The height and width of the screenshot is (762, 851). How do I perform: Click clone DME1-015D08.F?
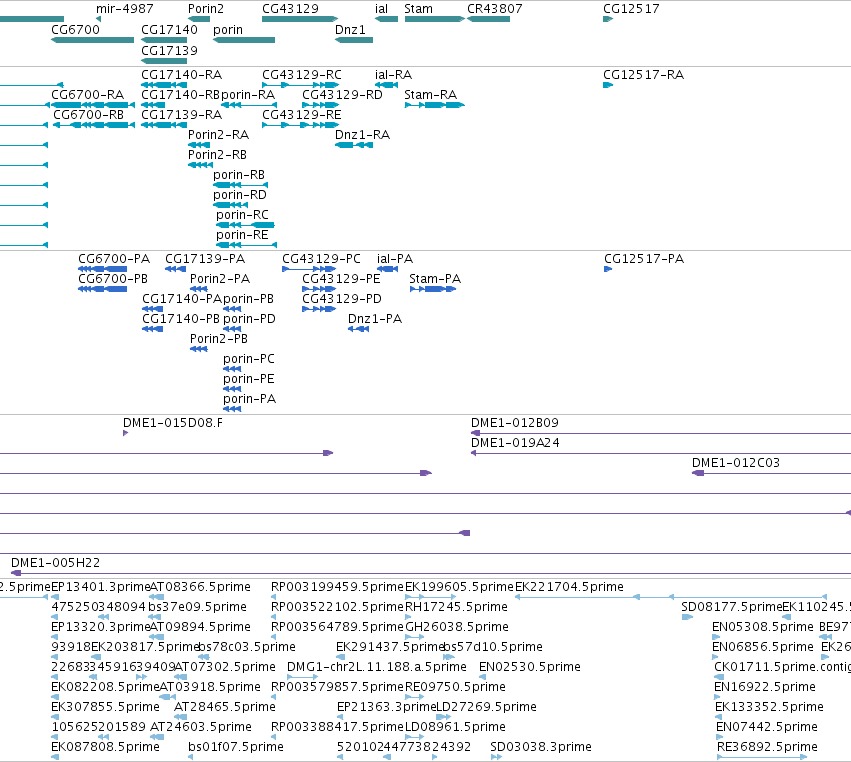(x=125, y=433)
